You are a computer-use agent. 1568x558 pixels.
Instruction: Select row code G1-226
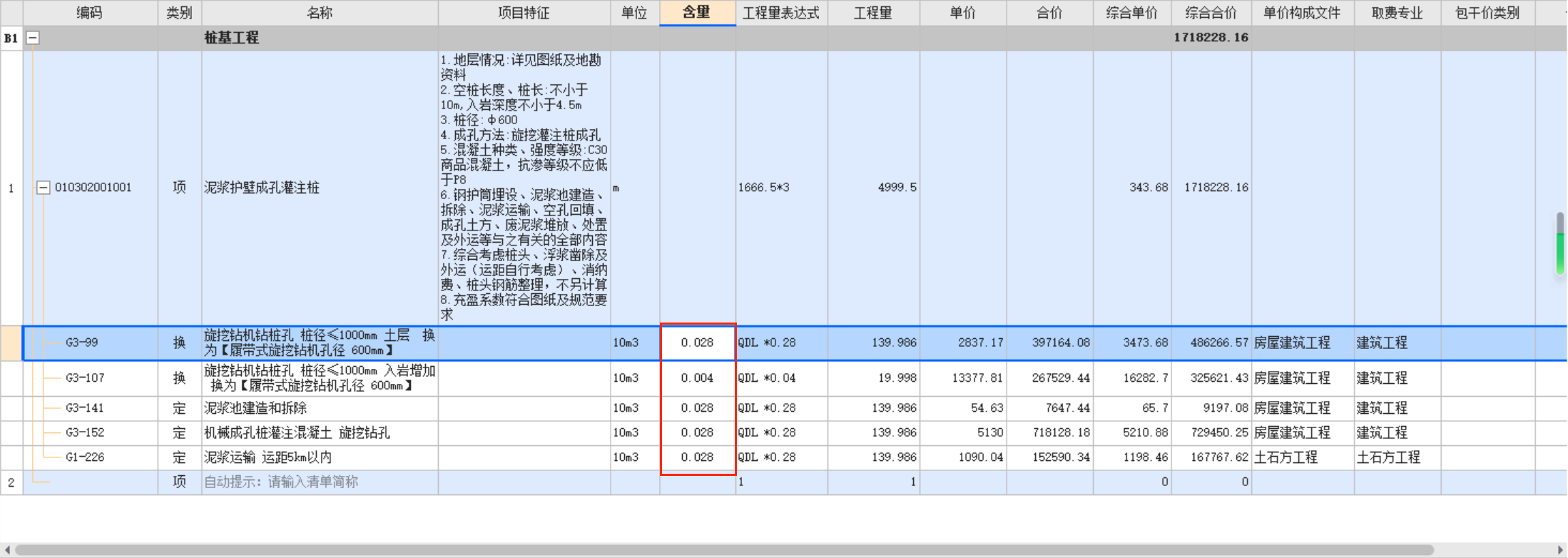[85, 457]
